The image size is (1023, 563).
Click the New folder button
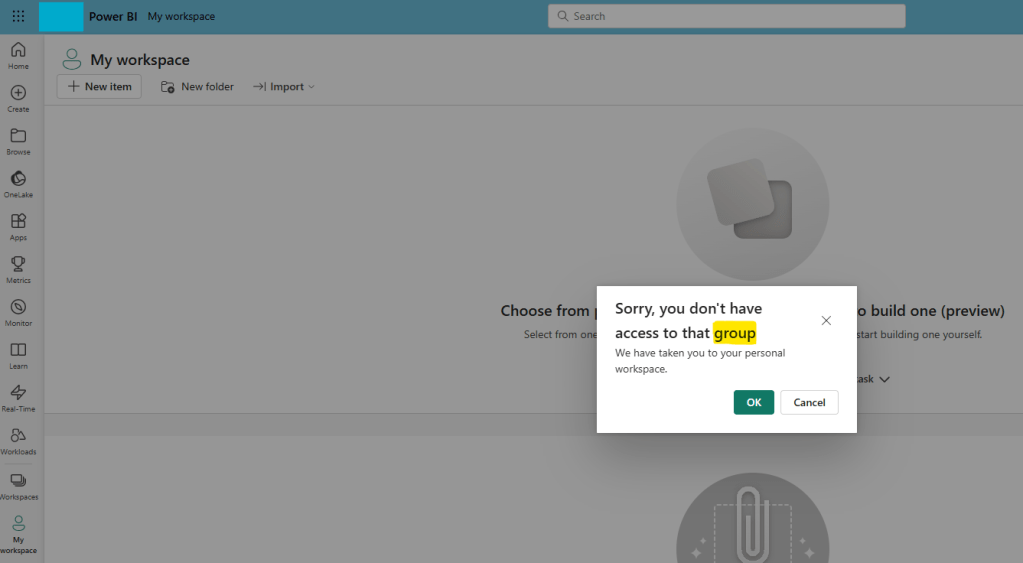coord(197,87)
